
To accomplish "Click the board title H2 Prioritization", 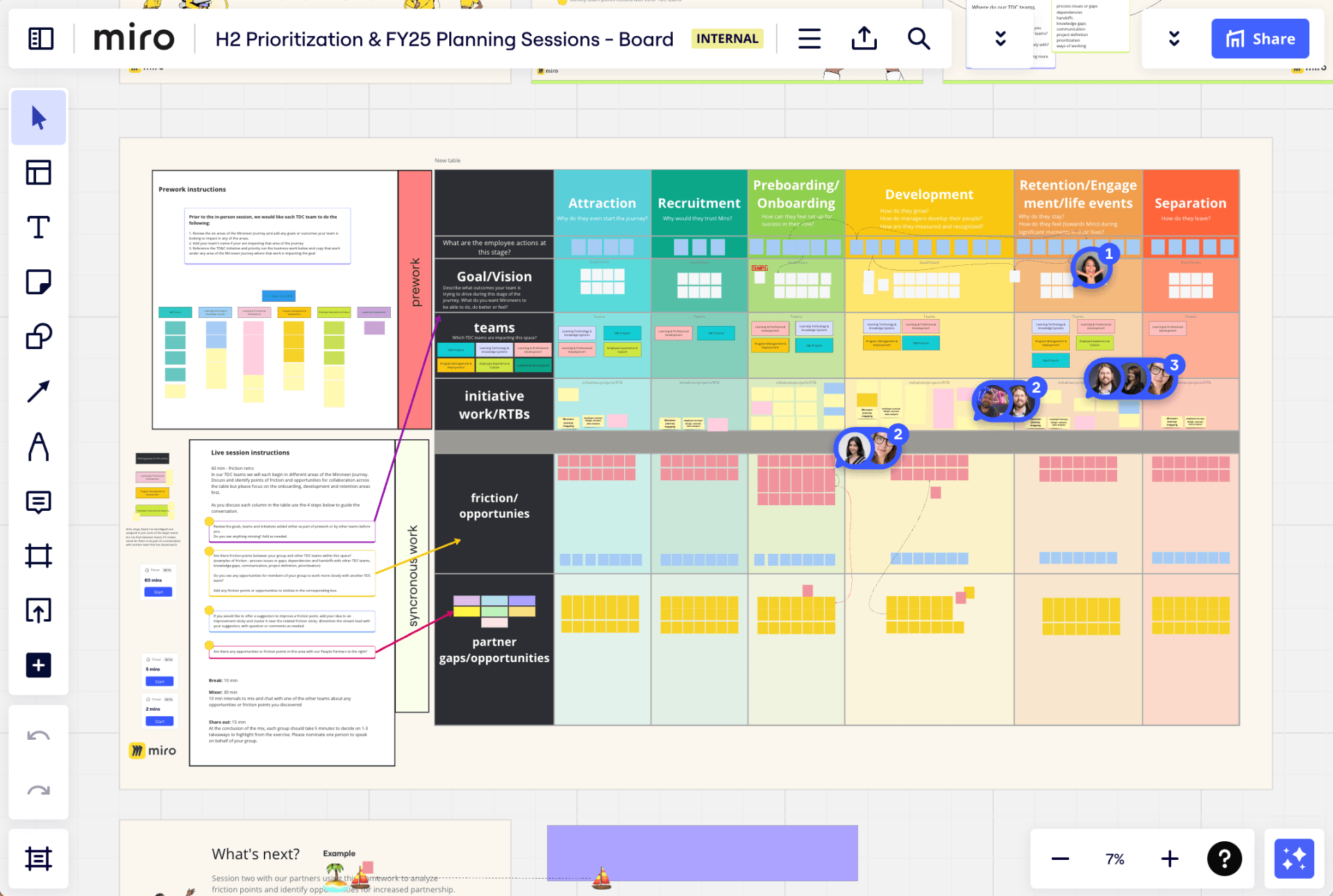I will point(444,40).
